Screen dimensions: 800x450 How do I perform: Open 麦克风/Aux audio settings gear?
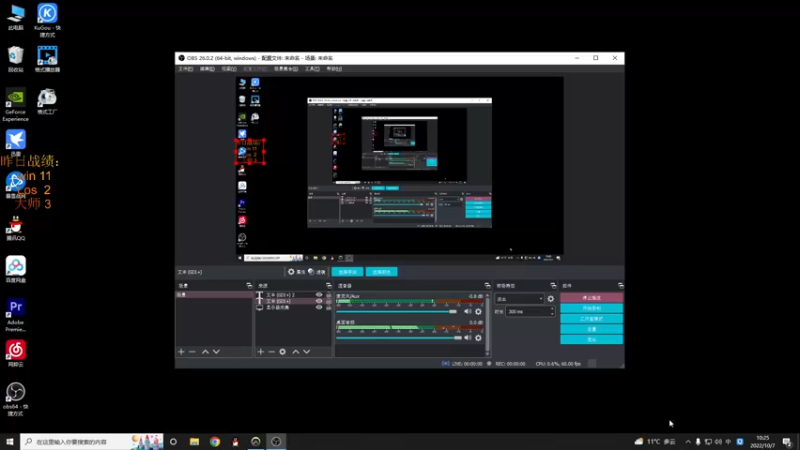(x=478, y=311)
